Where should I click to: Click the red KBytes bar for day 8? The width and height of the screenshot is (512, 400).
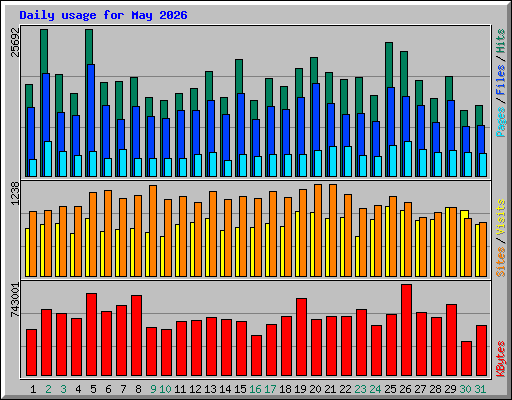[136, 335]
